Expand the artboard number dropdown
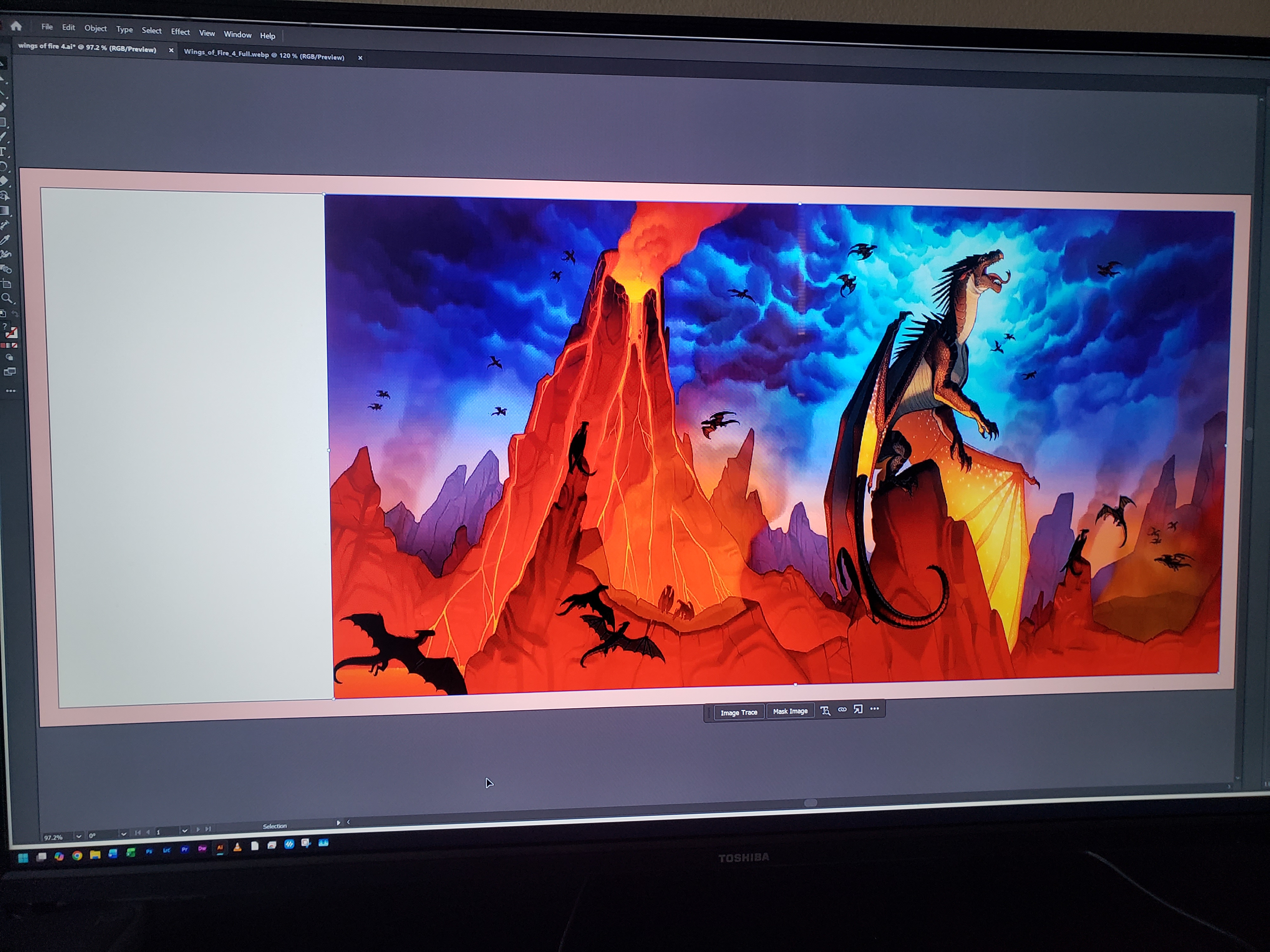Viewport: 1270px width, 952px height. [184, 831]
